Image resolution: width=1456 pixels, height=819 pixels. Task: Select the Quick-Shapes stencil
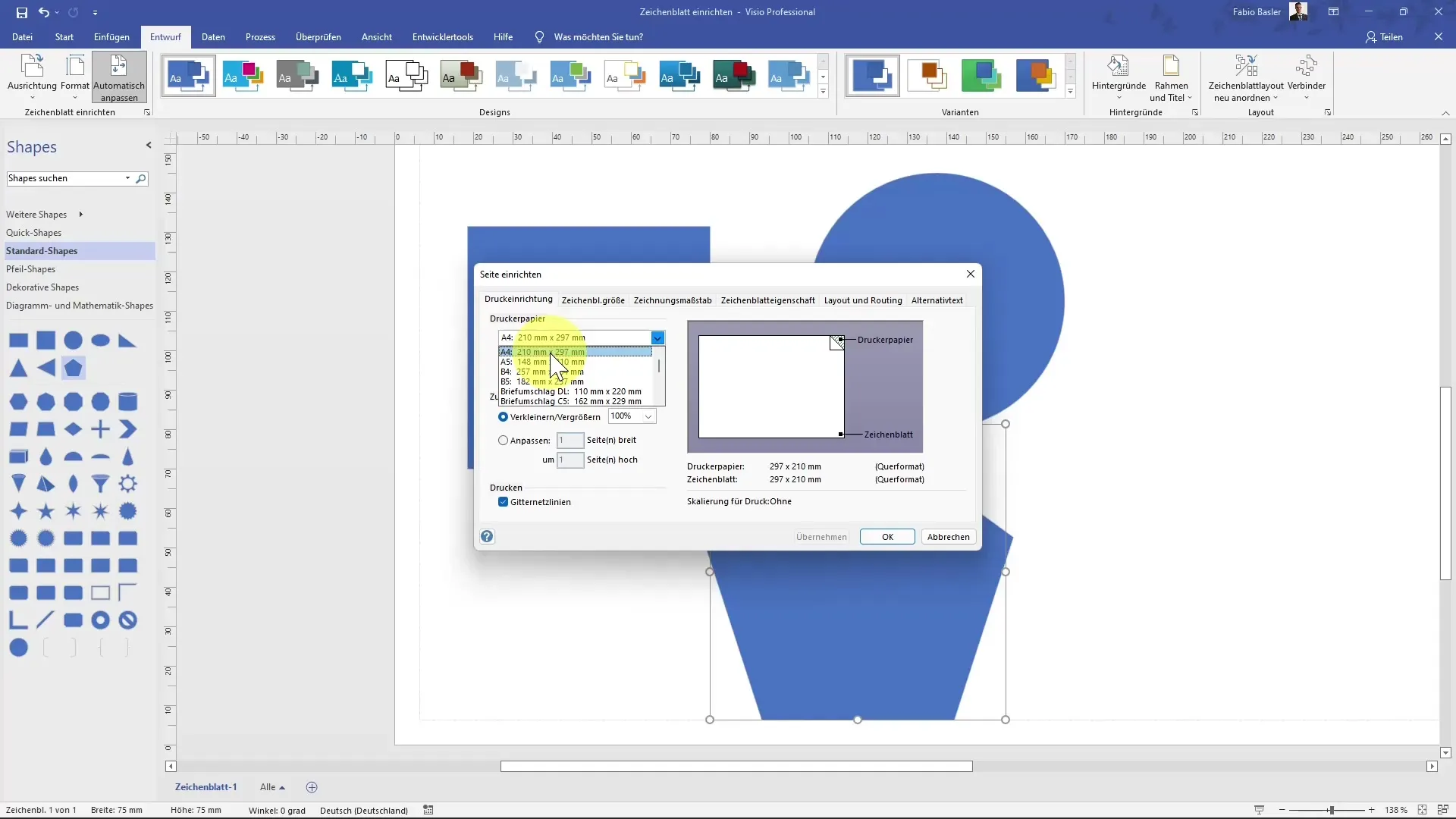click(x=78, y=233)
